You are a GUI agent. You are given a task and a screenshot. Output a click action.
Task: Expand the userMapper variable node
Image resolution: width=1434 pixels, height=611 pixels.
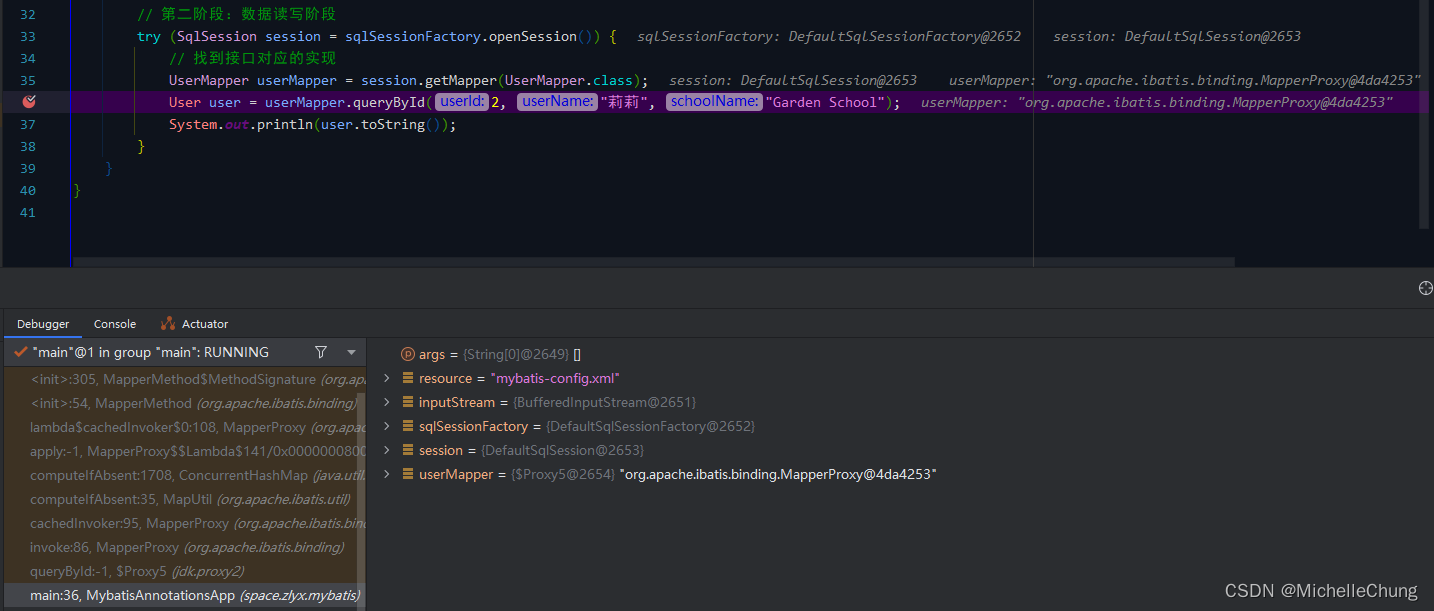(387, 474)
